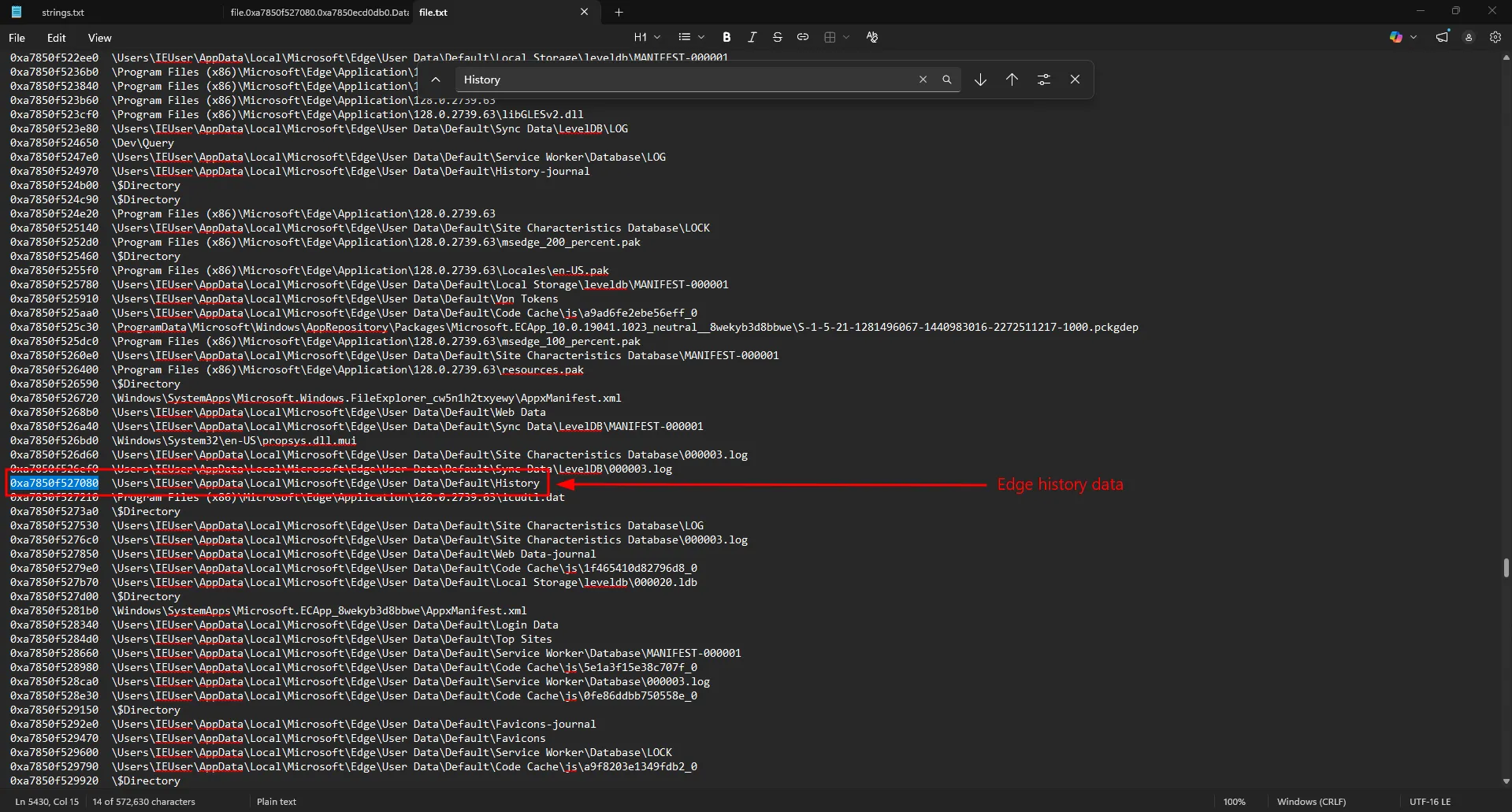Click the History search input field
This screenshot has height=812, width=1512.
[685, 80]
